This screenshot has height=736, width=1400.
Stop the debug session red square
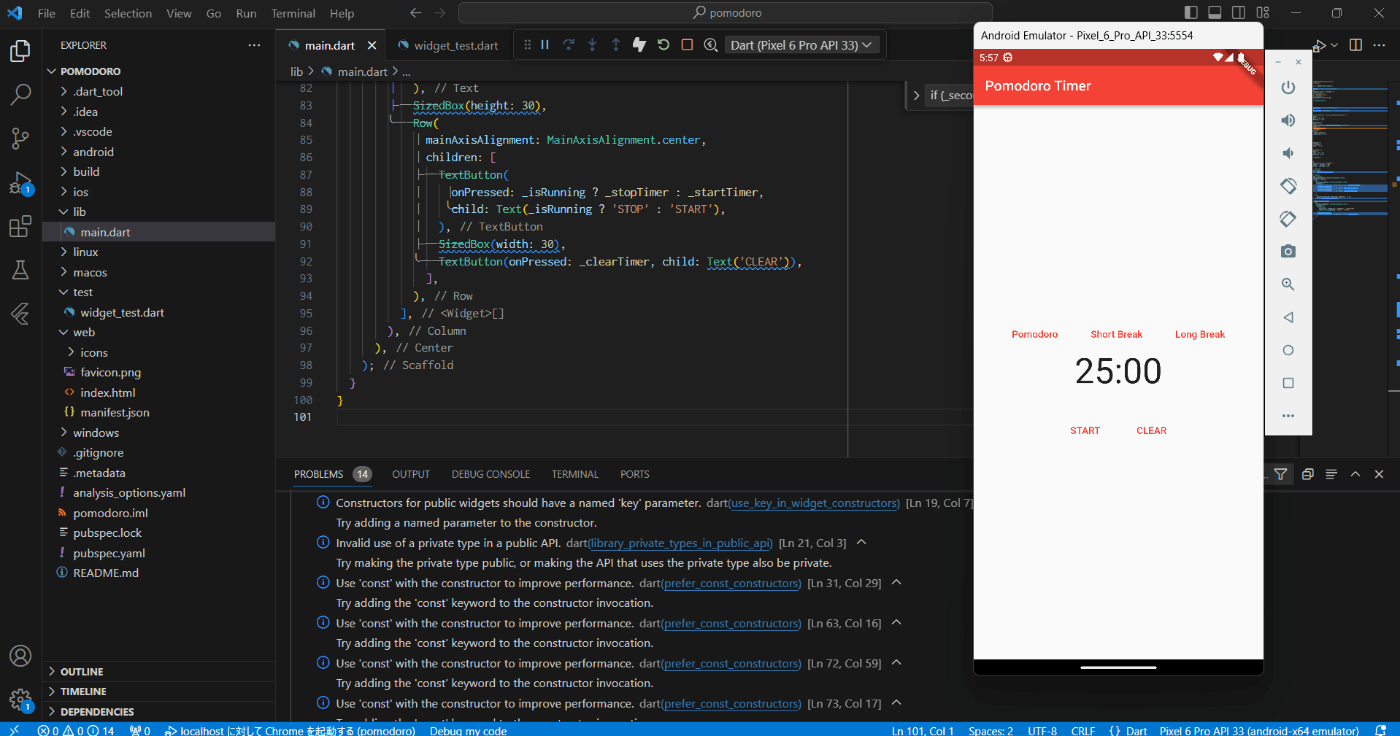(687, 45)
